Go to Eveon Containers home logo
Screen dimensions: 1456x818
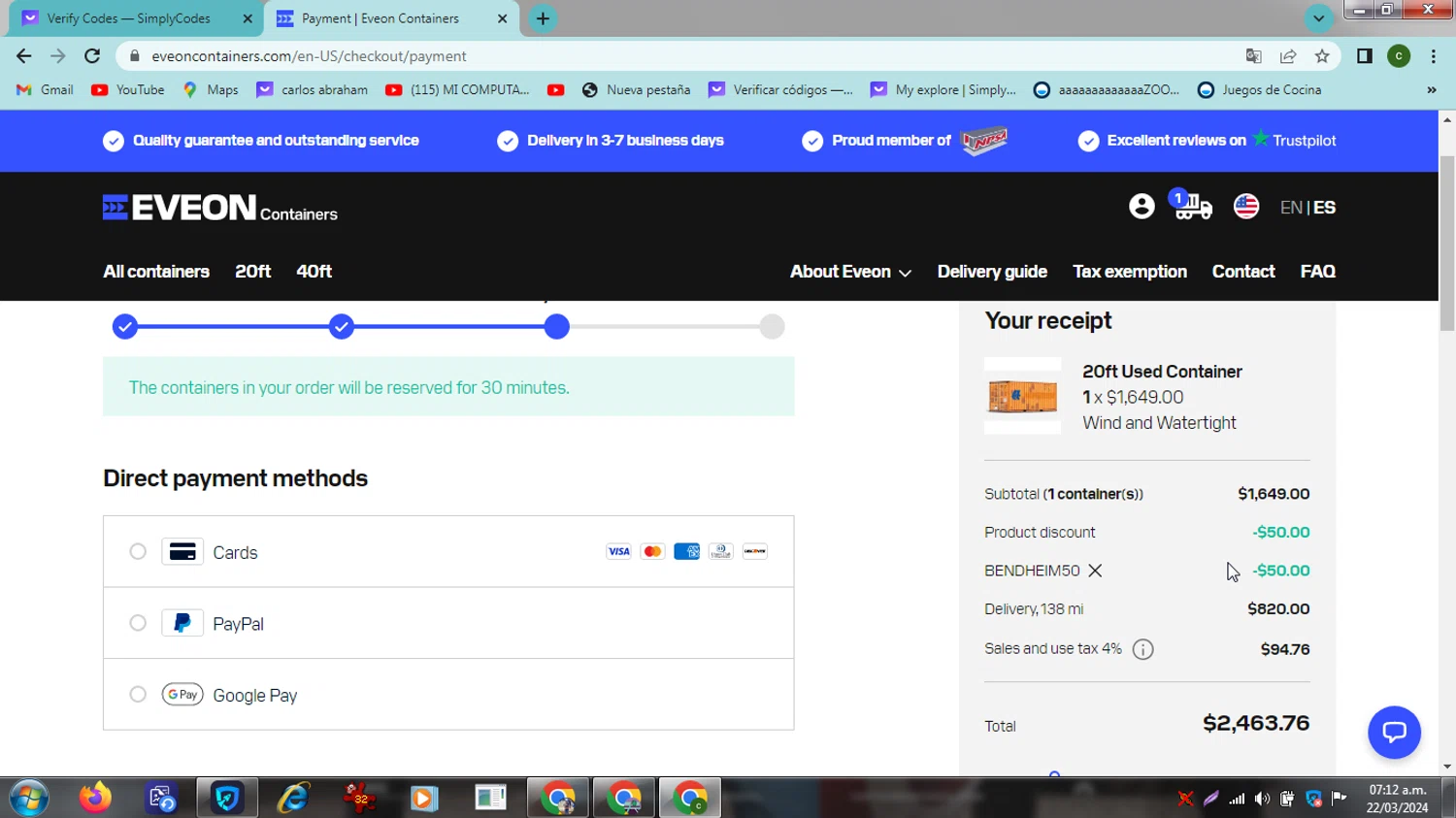coord(220,208)
